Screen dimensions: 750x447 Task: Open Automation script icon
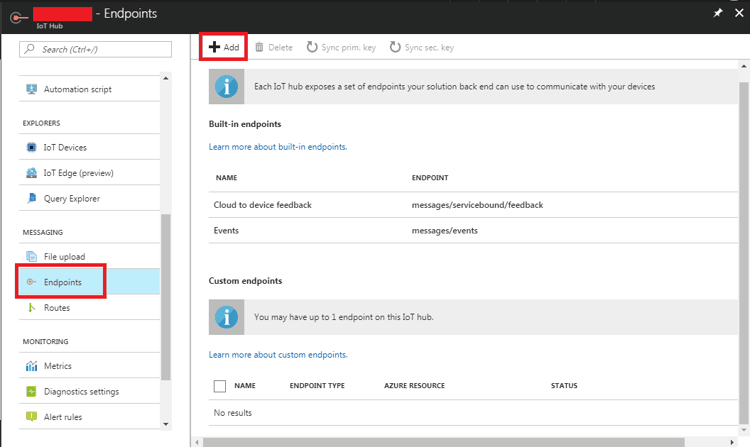[x=32, y=89]
